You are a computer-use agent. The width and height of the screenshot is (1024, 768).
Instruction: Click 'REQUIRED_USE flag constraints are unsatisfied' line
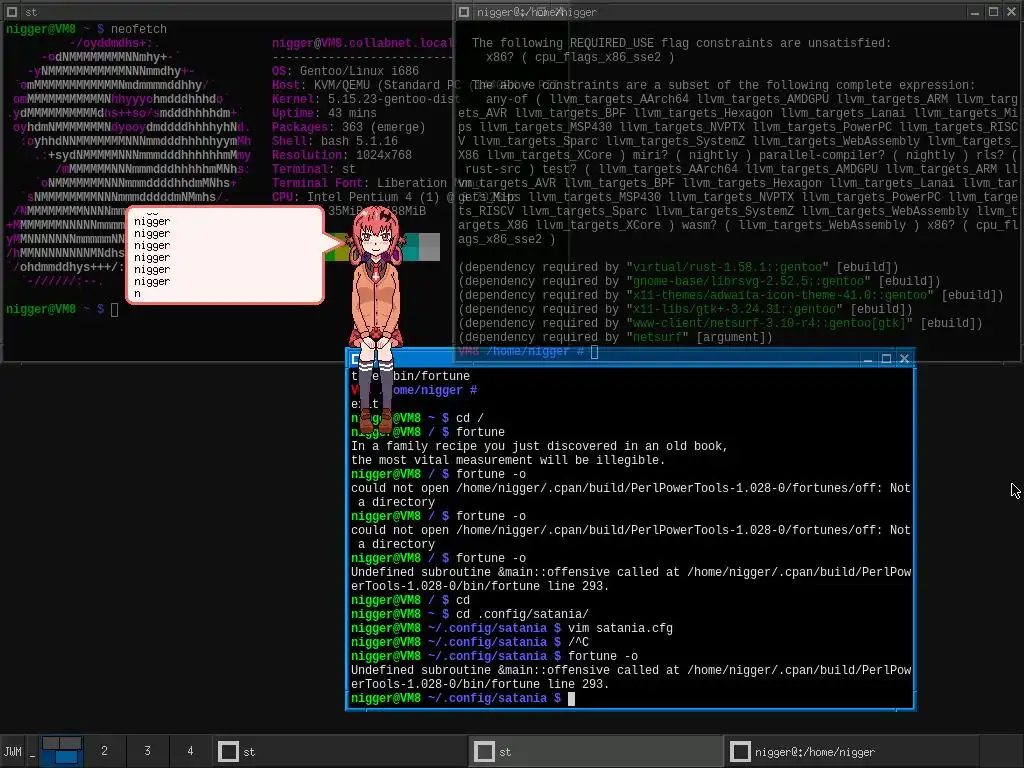681,43
